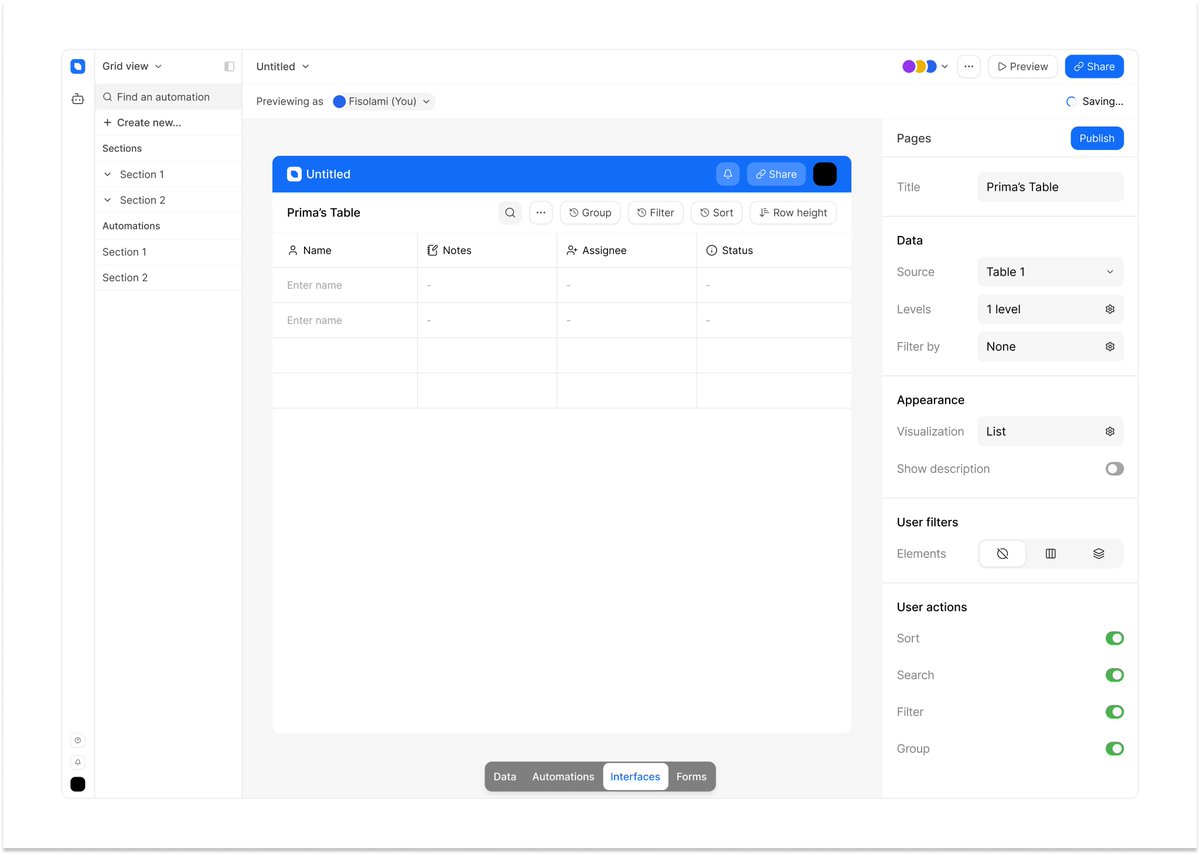Toggle Show description switch

[x=1114, y=469]
